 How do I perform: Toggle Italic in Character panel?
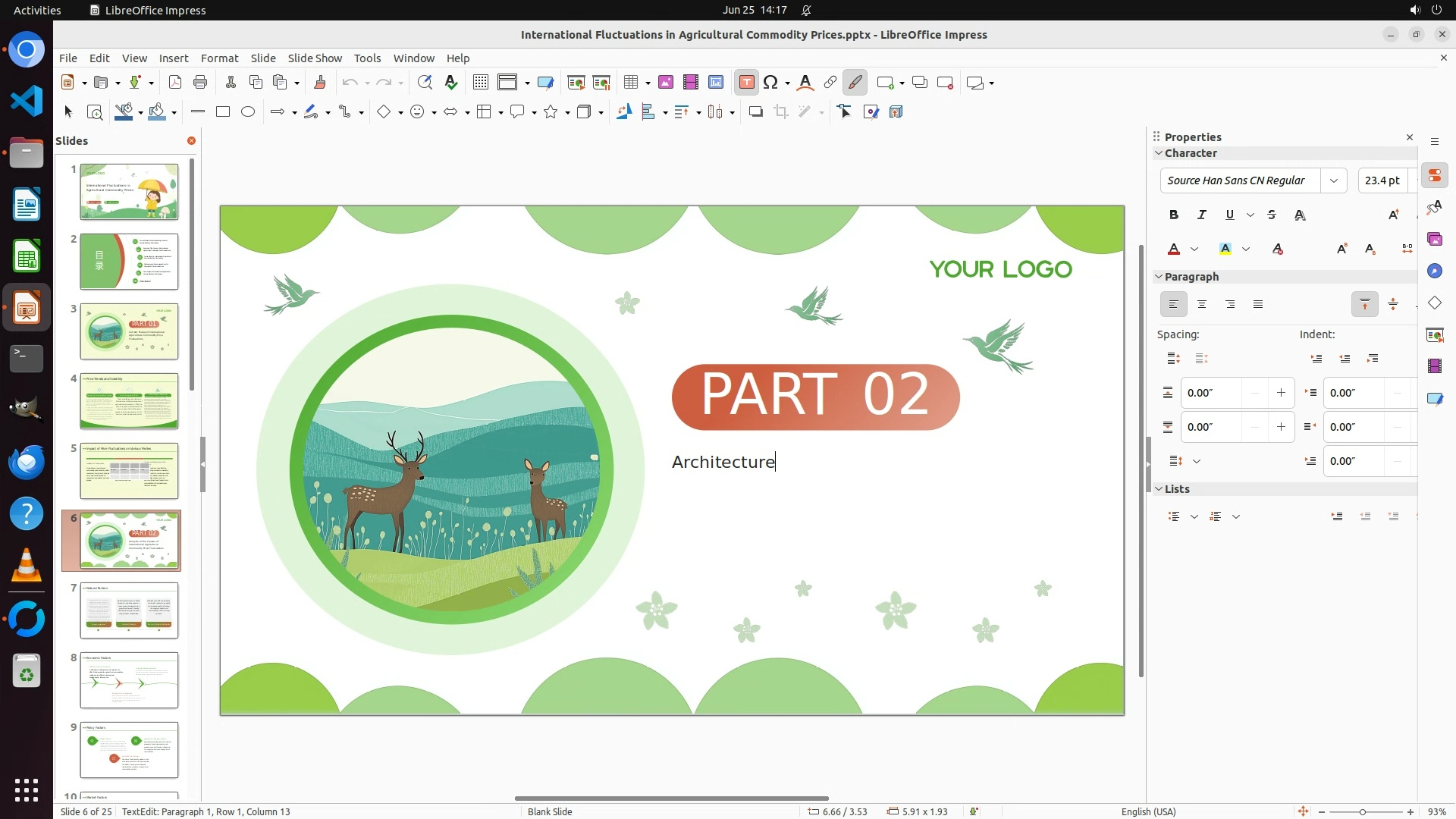[1202, 215]
